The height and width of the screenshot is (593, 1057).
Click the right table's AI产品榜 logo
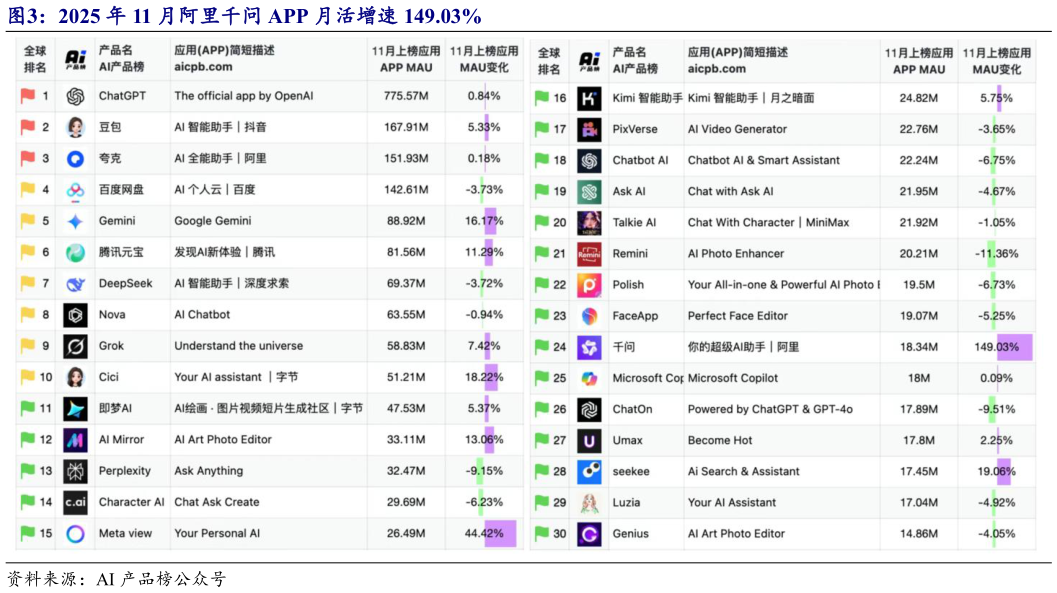coord(589,61)
